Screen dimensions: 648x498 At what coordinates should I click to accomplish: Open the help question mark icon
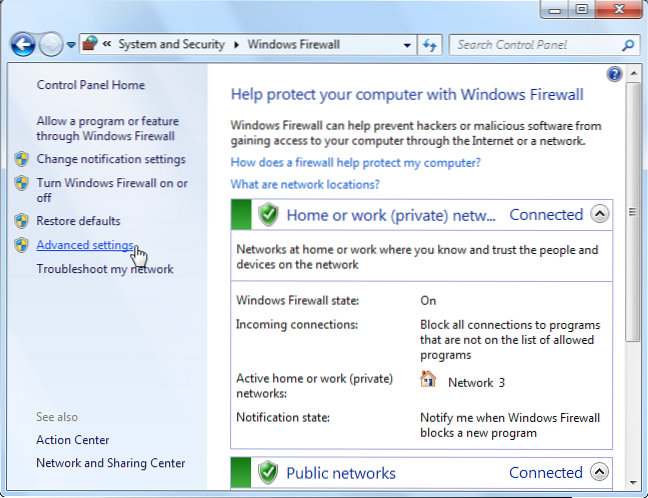tap(615, 75)
